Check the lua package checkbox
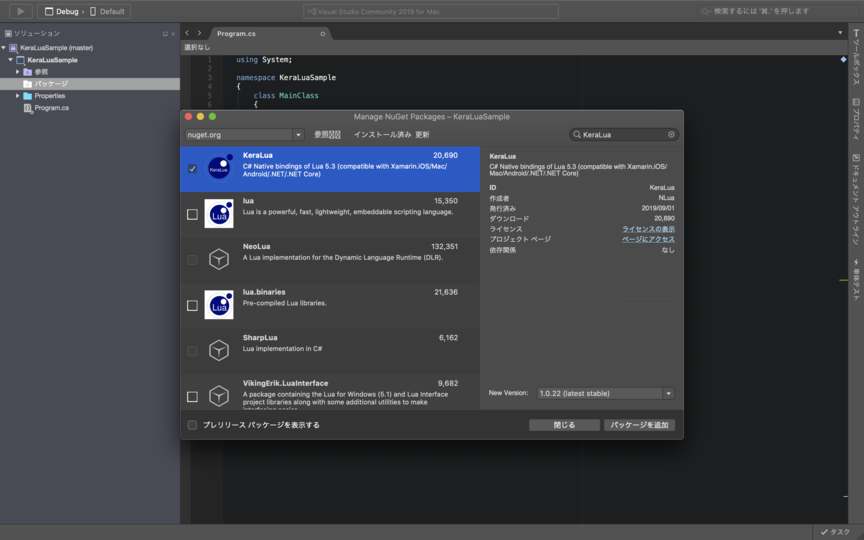864x540 pixels. 192,214
